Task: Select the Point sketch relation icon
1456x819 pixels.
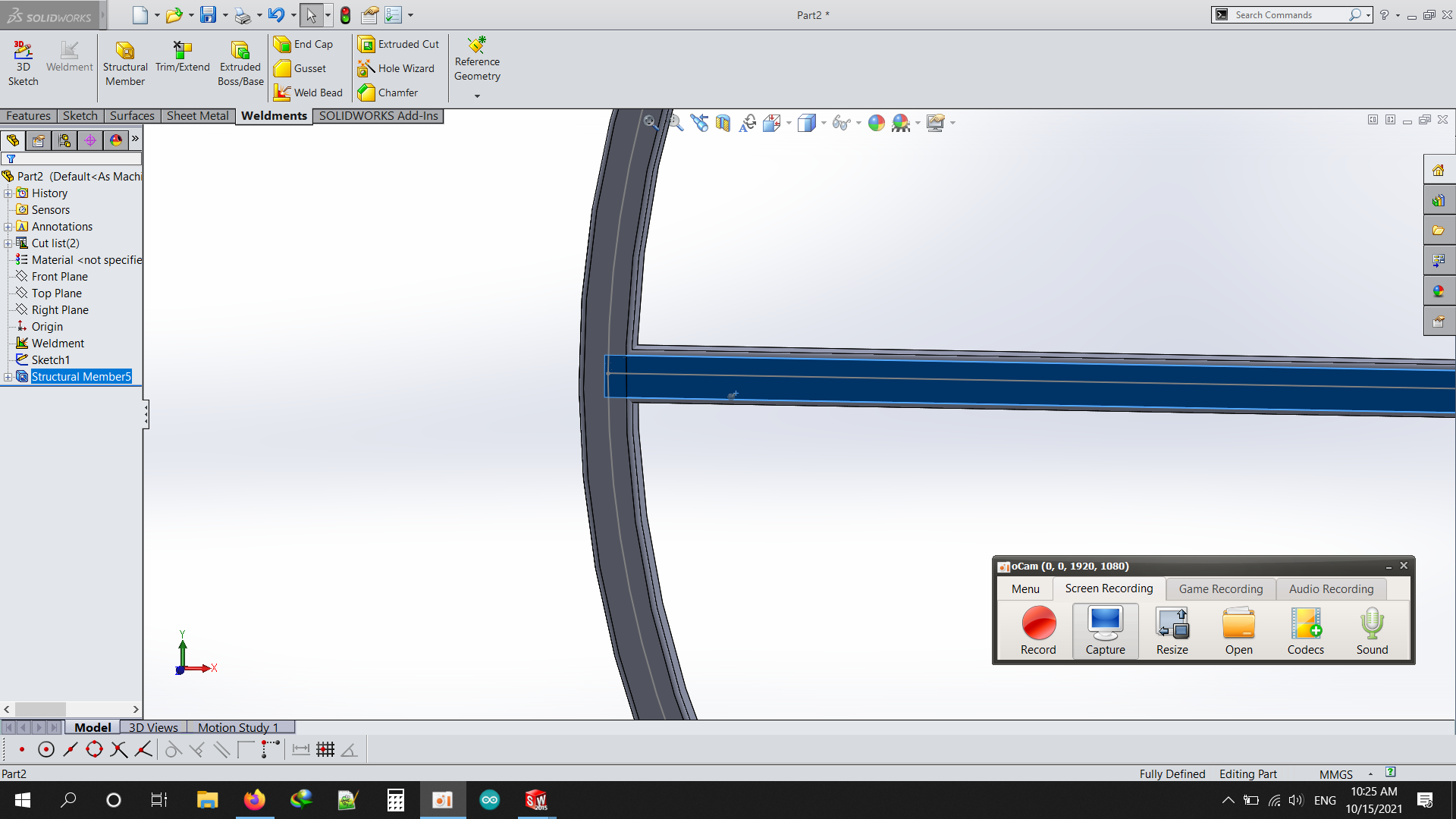Action: pyautogui.click(x=22, y=750)
